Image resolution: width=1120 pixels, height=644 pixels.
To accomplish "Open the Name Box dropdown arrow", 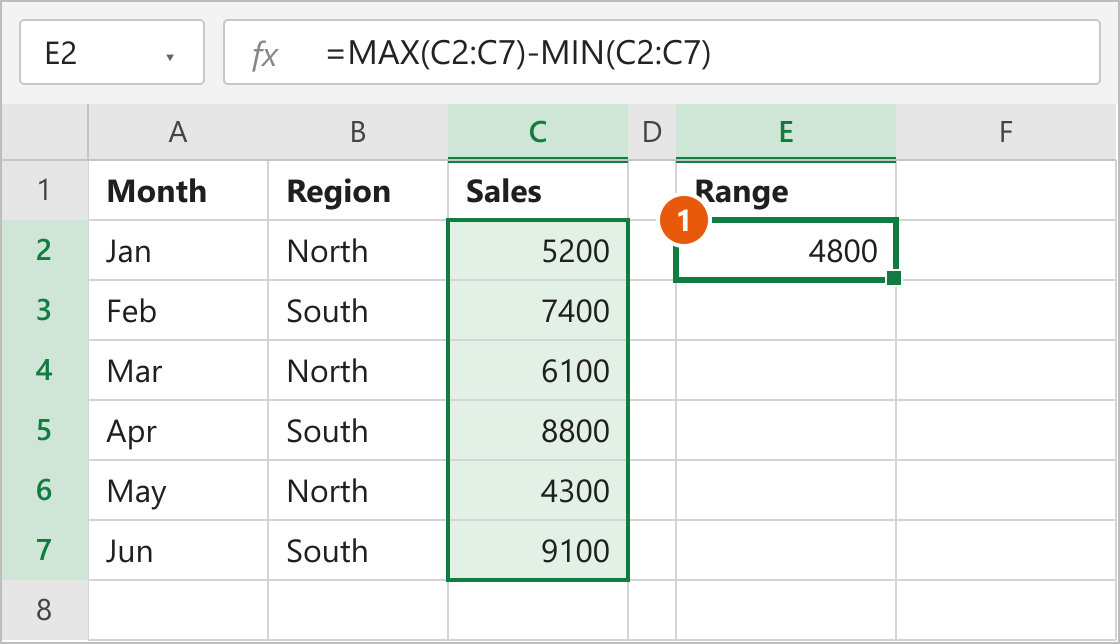I will click(170, 57).
